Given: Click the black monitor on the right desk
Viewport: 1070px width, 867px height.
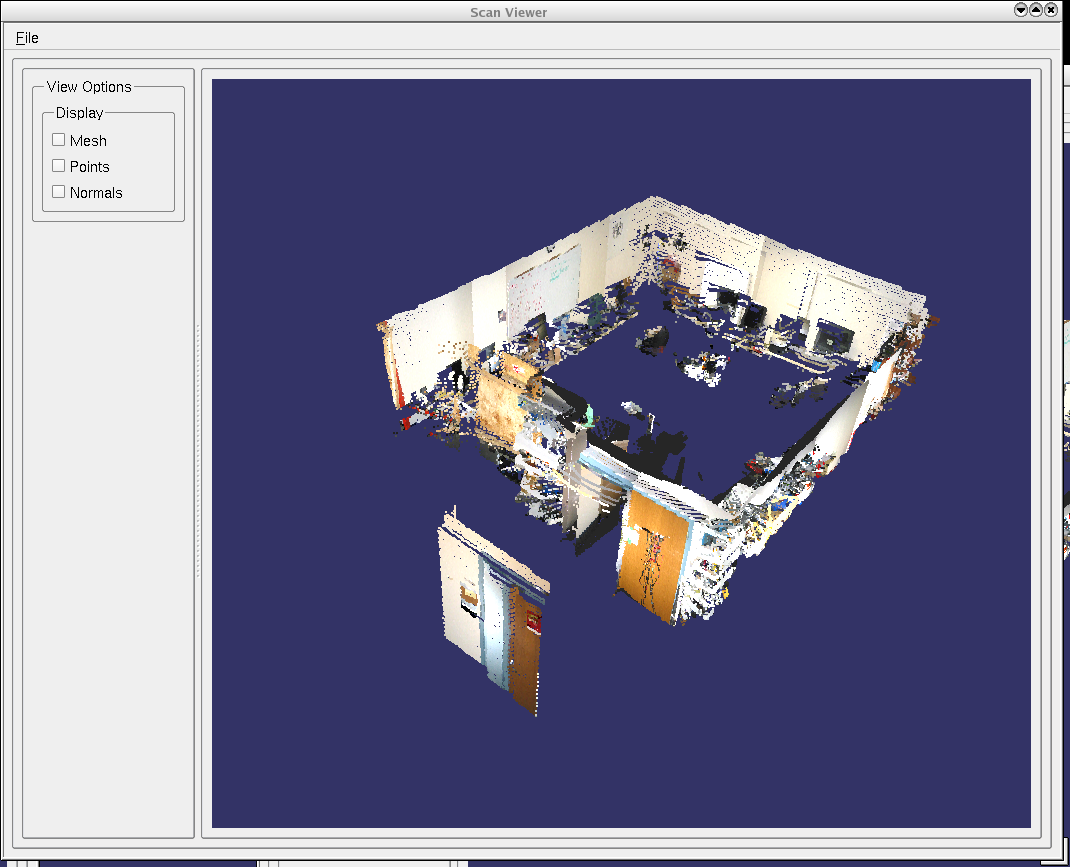Looking at the screenshot, I should (x=829, y=339).
